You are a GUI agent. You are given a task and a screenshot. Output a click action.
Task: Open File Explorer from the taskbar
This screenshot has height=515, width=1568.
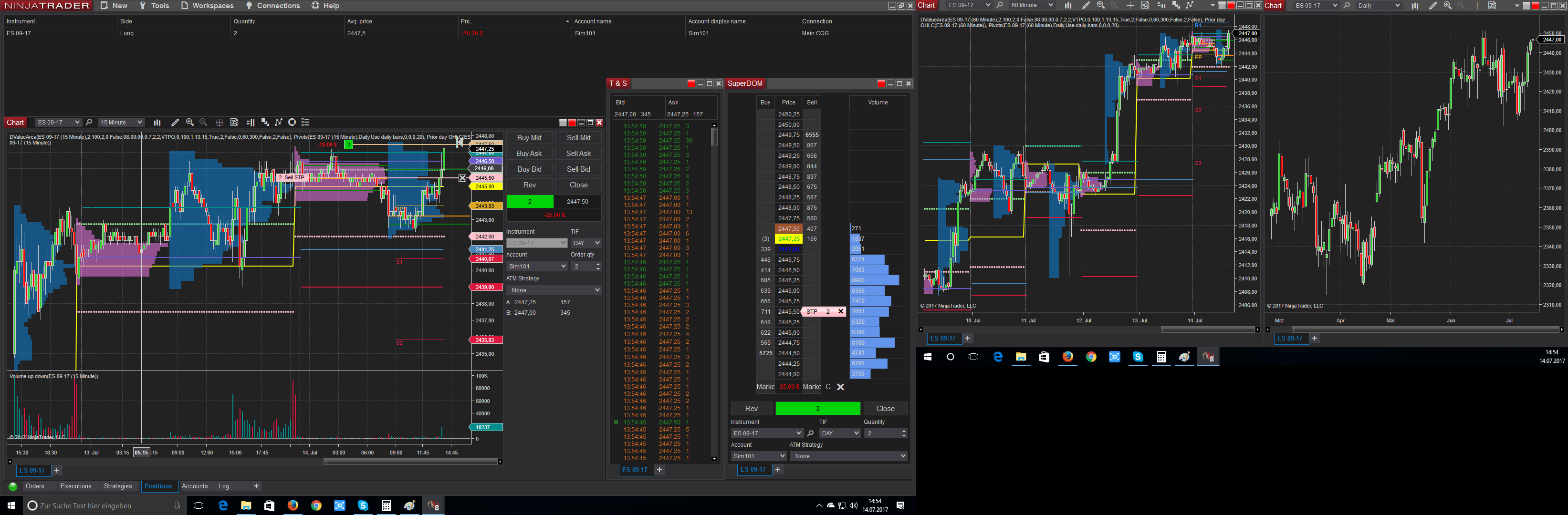[x=246, y=505]
